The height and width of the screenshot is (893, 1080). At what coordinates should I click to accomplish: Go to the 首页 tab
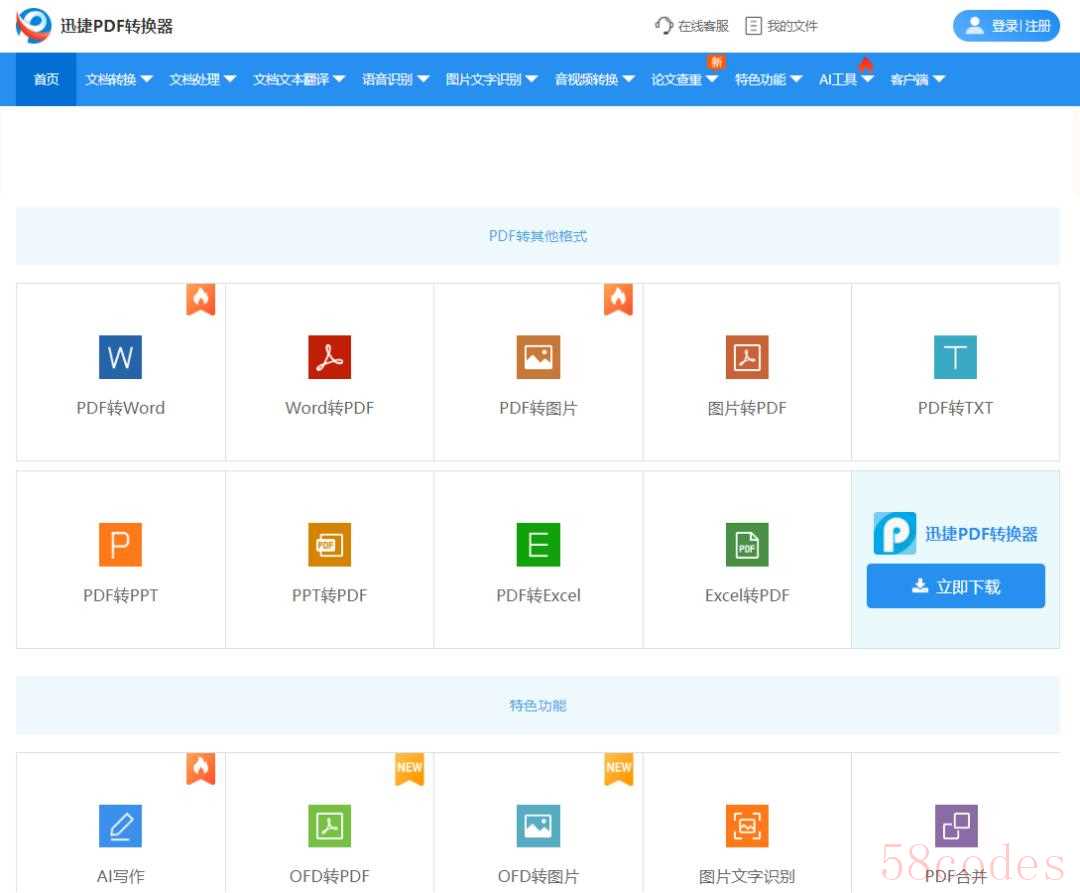[46, 79]
